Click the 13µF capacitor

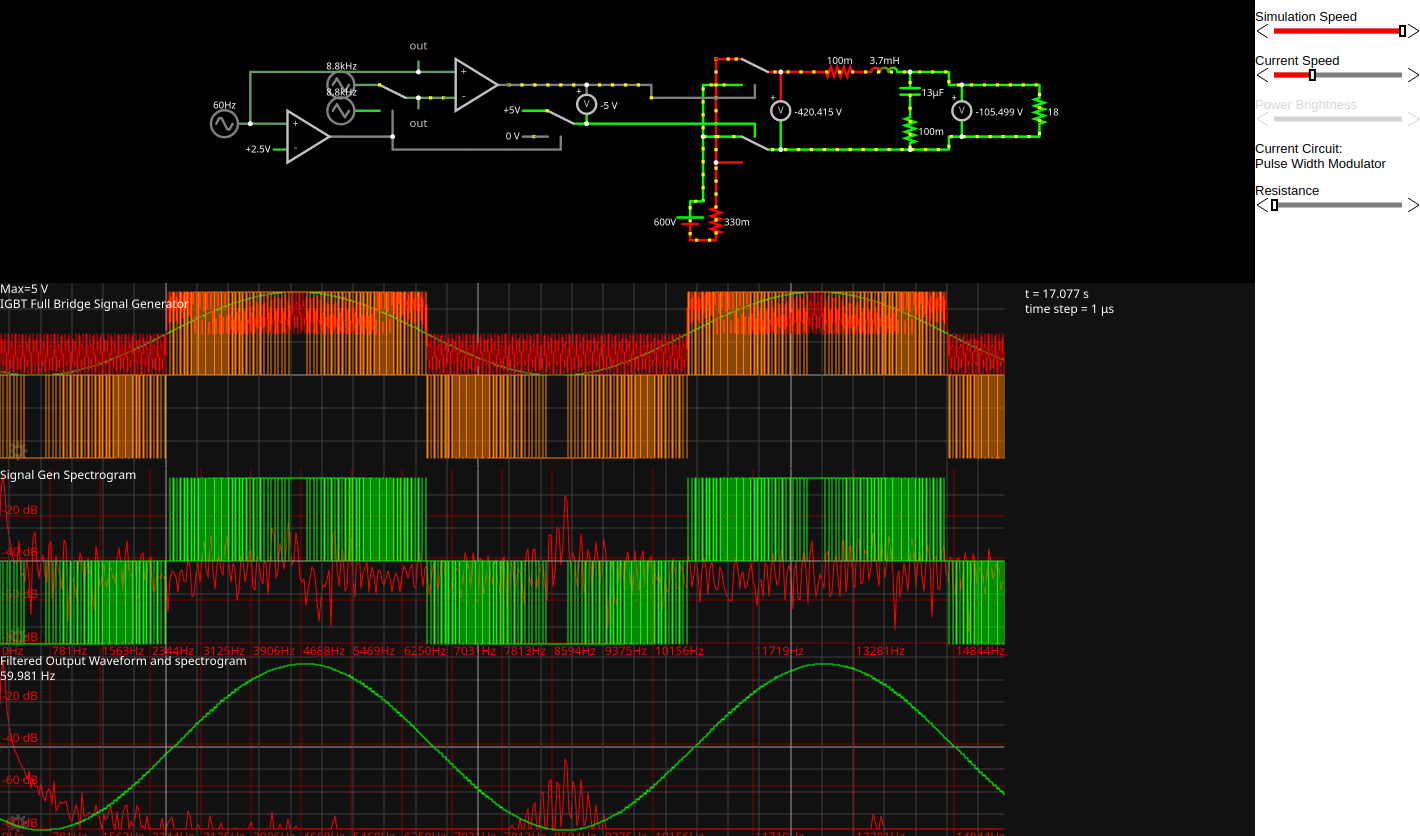909,92
